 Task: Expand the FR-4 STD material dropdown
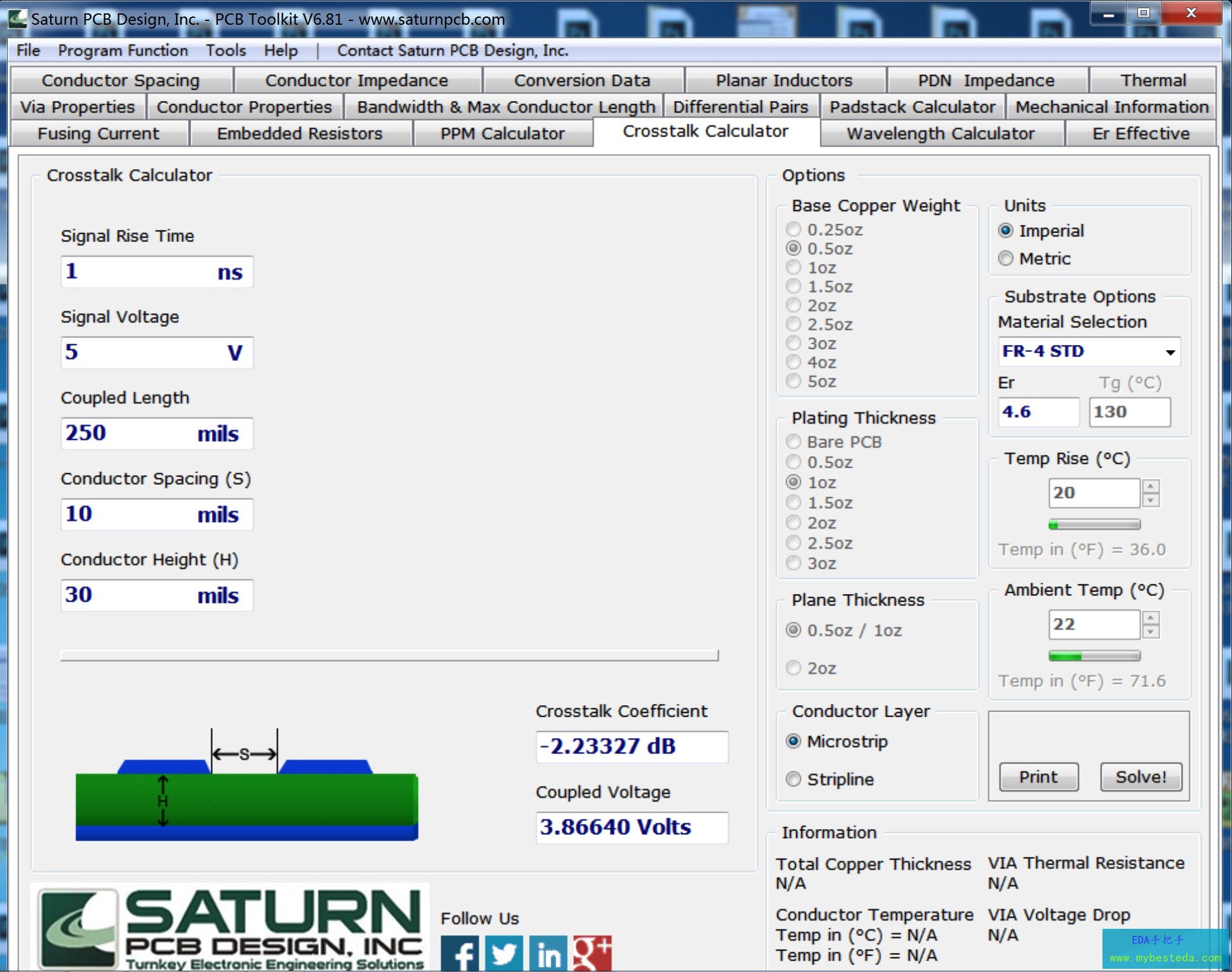click(1170, 352)
